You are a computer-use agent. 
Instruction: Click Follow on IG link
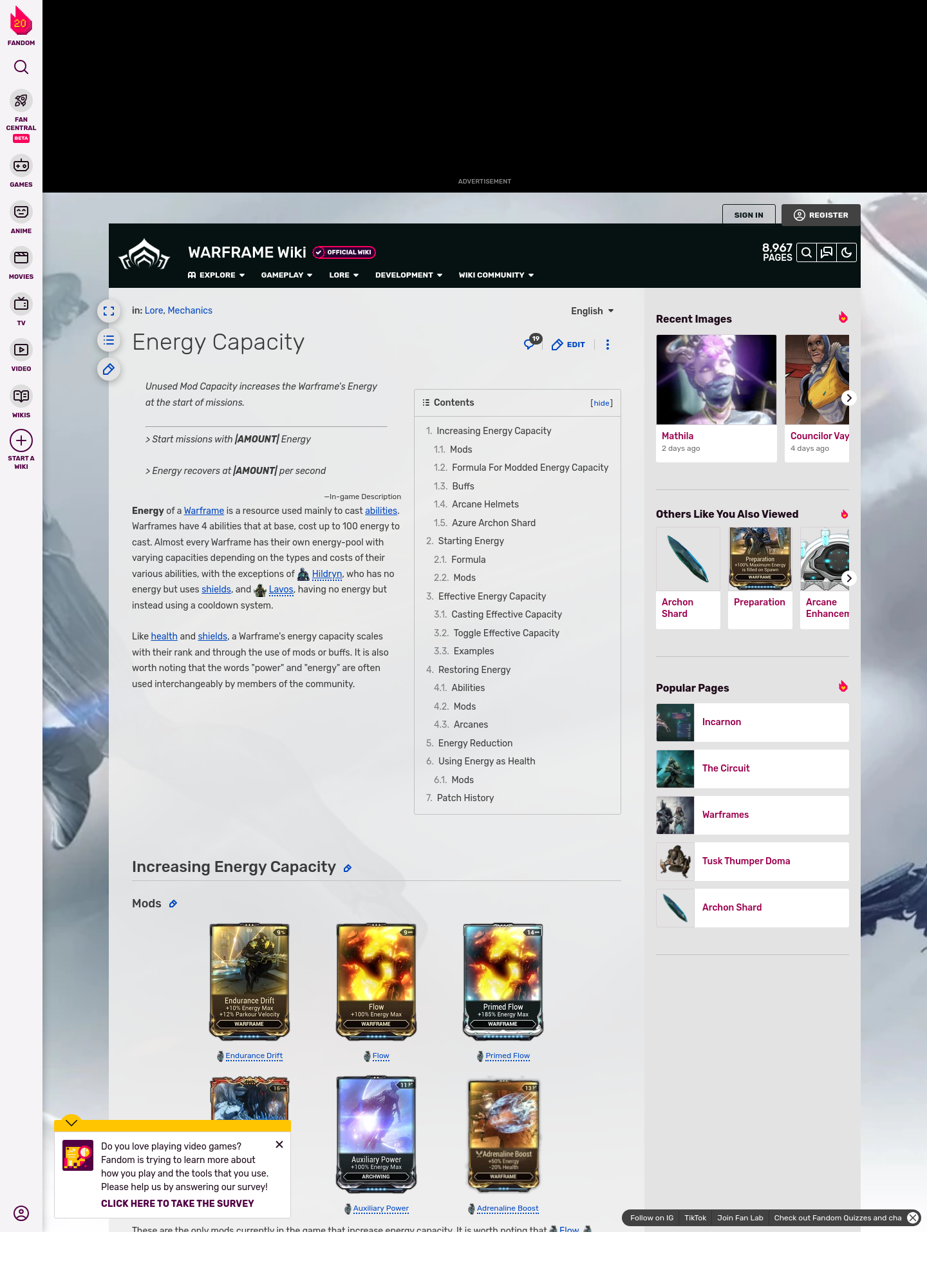pos(651,1218)
